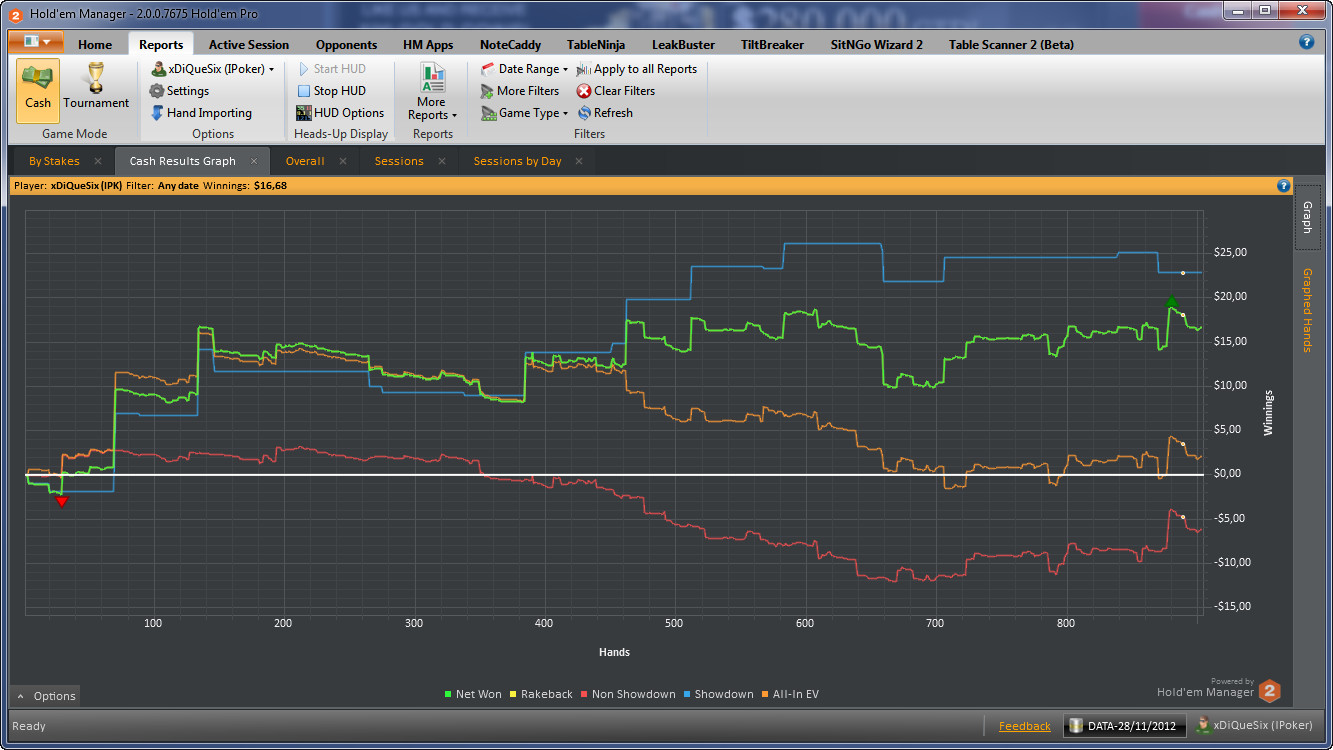
Task: Toggle All-In EV orange legend swatch
Action: [x=765, y=694]
